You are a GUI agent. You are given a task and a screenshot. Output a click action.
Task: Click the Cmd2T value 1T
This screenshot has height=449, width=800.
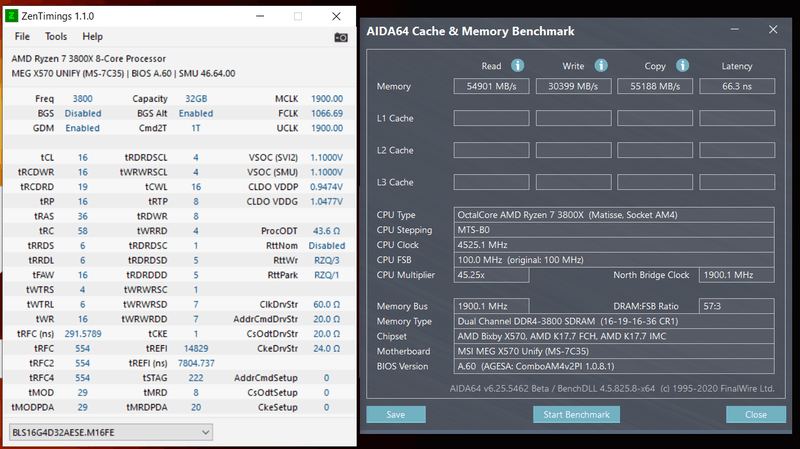(x=196, y=128)
